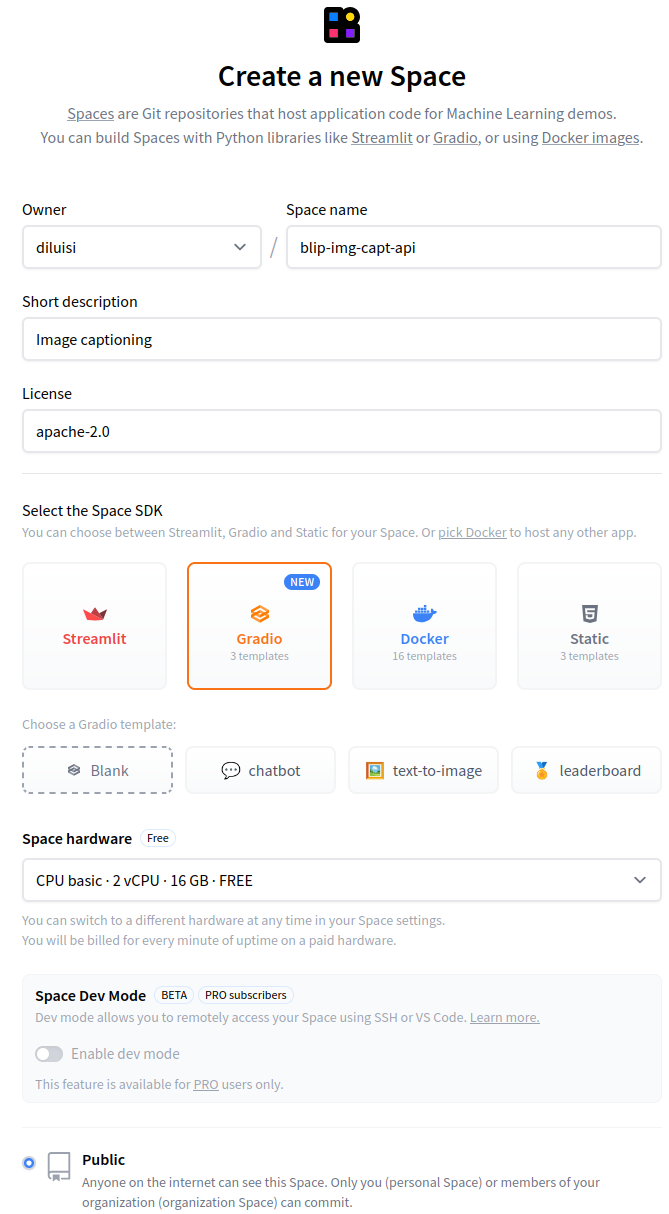The image size is (669, 1214).
Task: Select the Blank Gradio template
Action: (x=98, y=770)
